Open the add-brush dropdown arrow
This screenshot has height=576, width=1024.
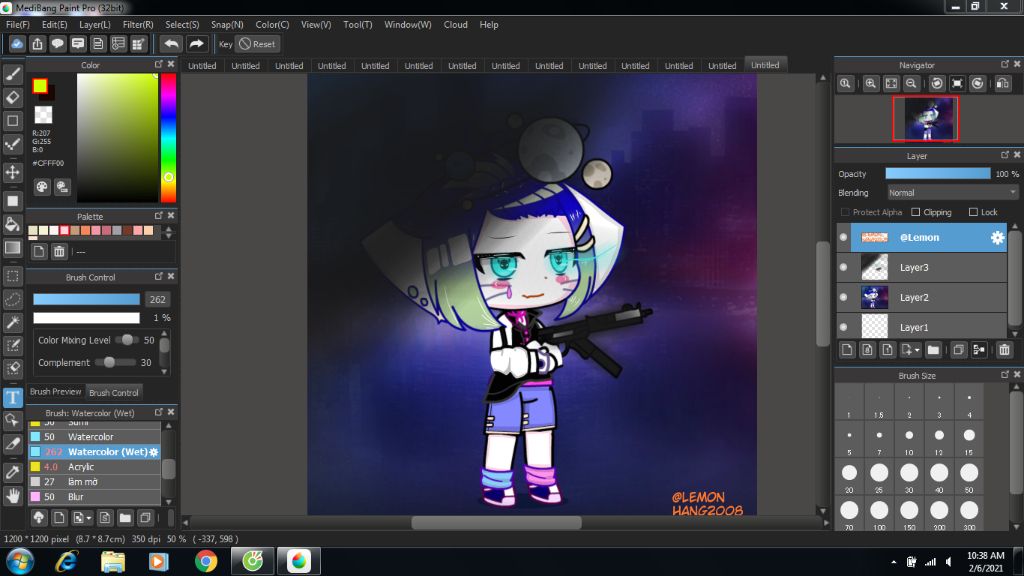89,519
